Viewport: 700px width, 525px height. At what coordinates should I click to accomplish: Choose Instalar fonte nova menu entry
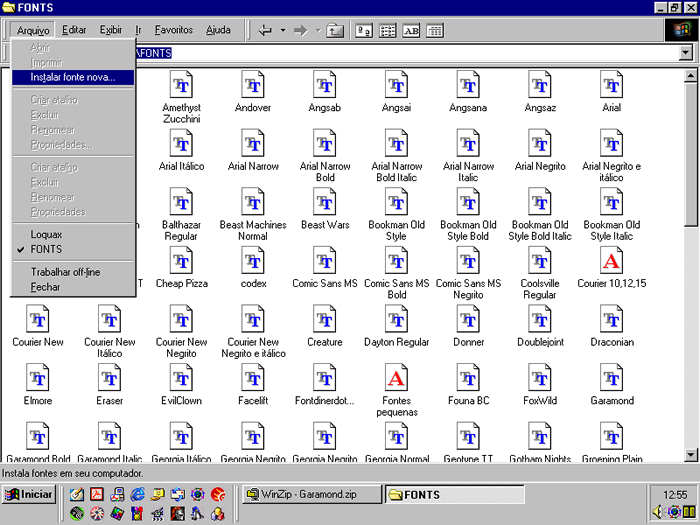point(73,77)
